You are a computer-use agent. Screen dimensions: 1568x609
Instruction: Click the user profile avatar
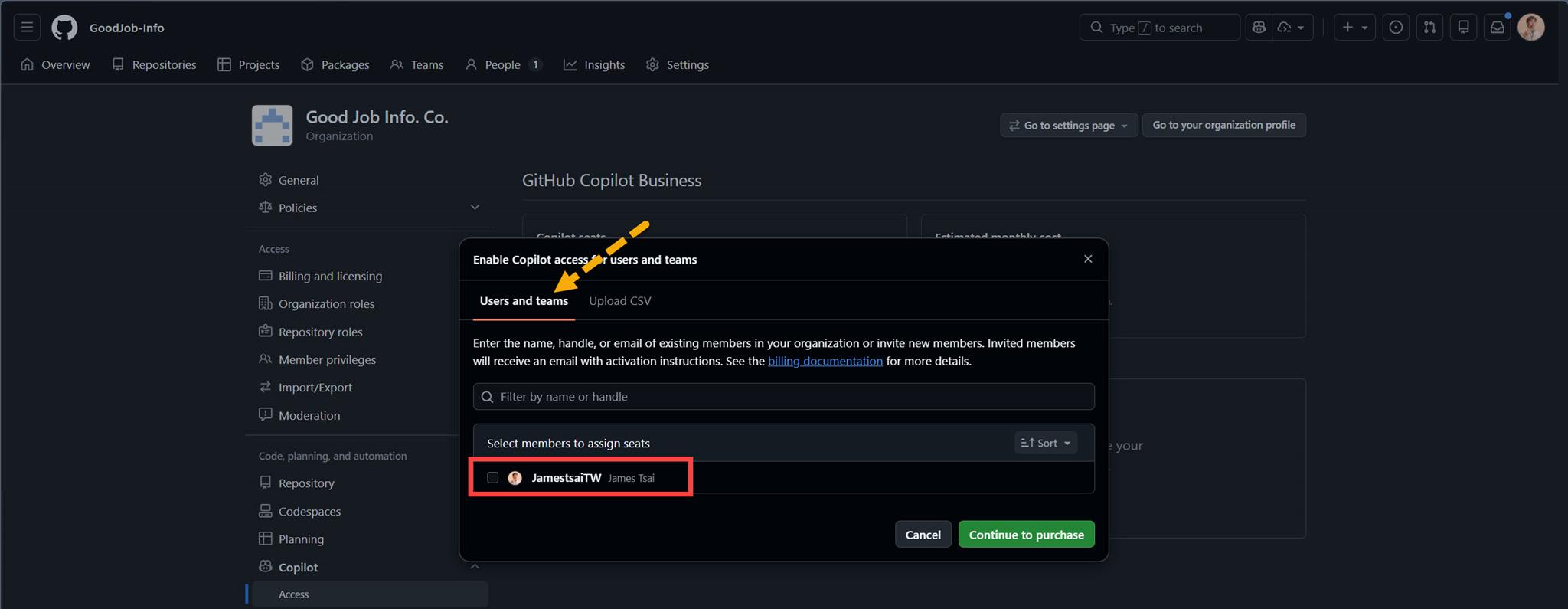1530,28
